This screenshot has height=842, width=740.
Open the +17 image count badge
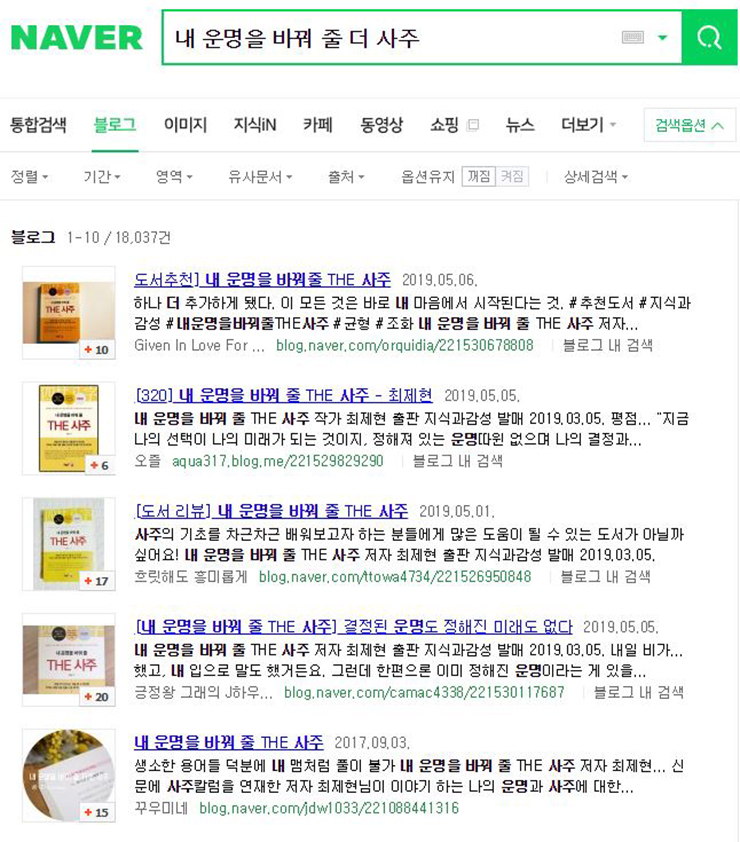coord(97,581)
